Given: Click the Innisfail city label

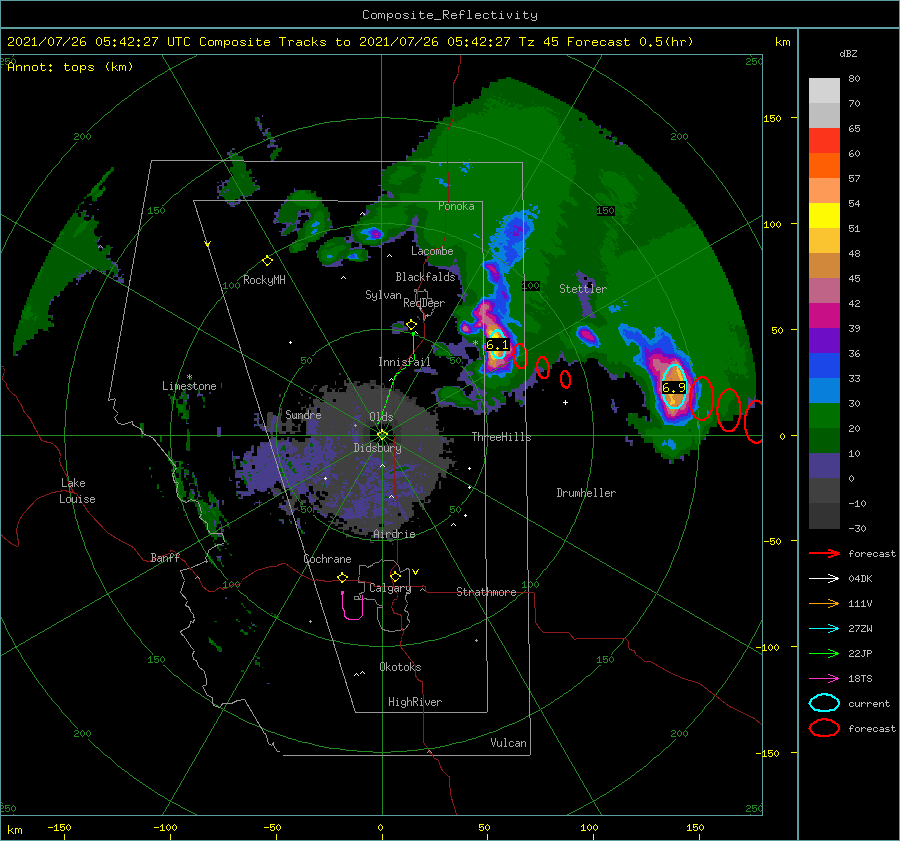Looking at the screenshot, I should (x=404, y=362).
